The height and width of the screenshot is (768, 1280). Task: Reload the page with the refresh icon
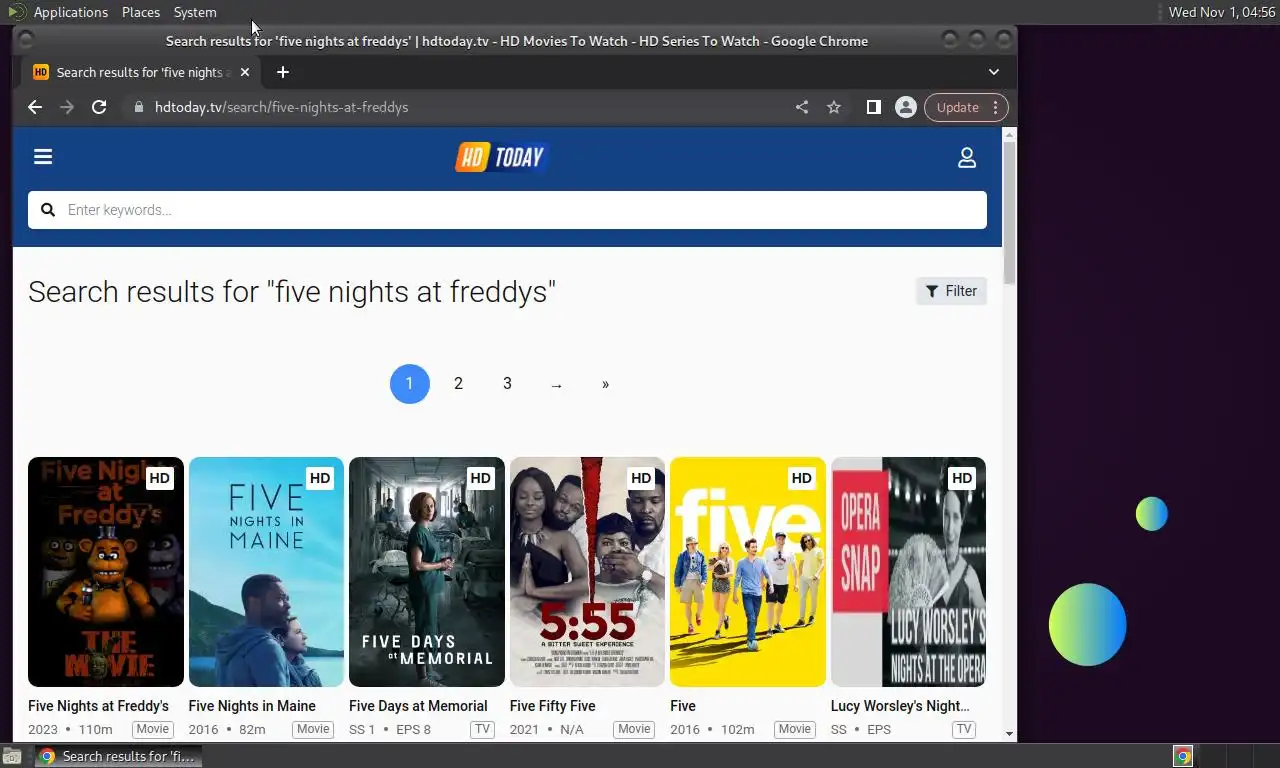(99, 107)
